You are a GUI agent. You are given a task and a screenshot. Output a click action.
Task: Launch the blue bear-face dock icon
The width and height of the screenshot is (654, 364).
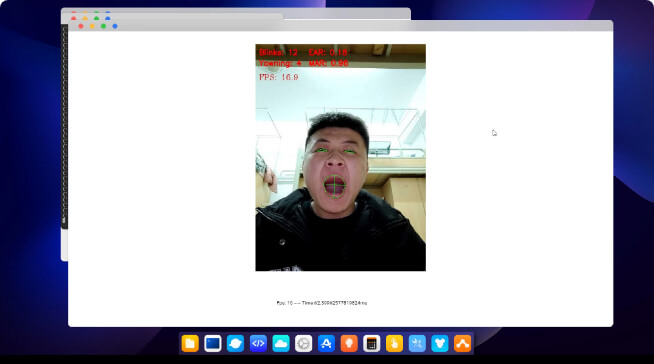tap(440, 344)
